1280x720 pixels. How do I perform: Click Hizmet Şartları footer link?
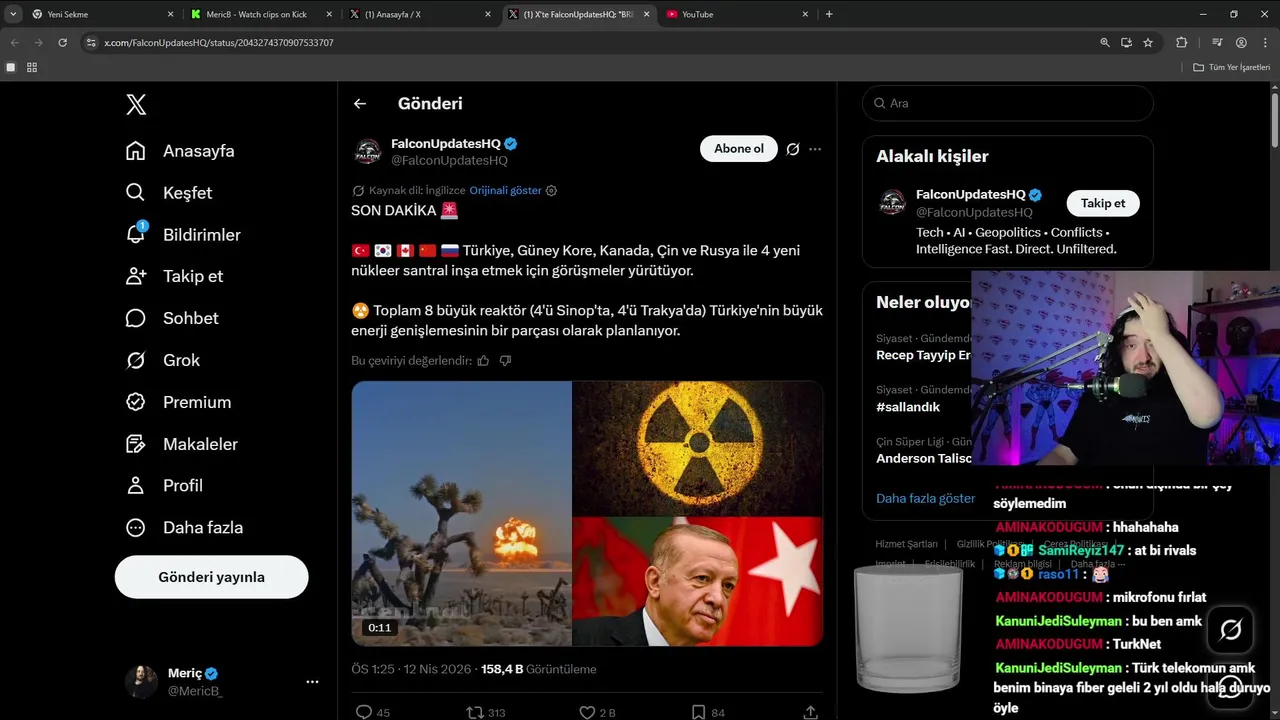point(906,544)
